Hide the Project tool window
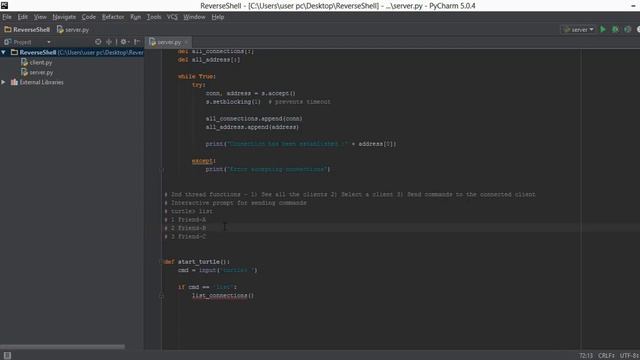Image resolution: width=640 pixels, height=360 pixels. click(137, 42)
